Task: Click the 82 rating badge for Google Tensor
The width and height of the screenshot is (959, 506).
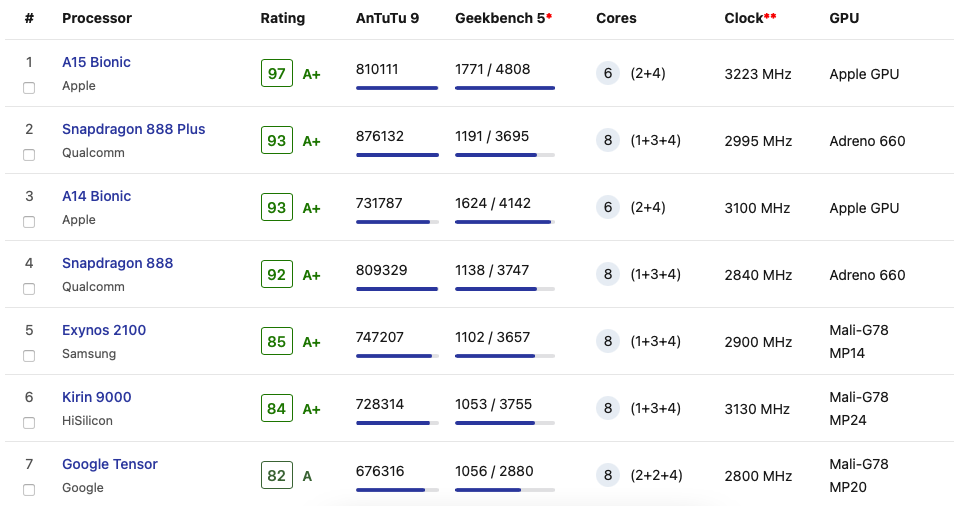Action: pos(276,475)
